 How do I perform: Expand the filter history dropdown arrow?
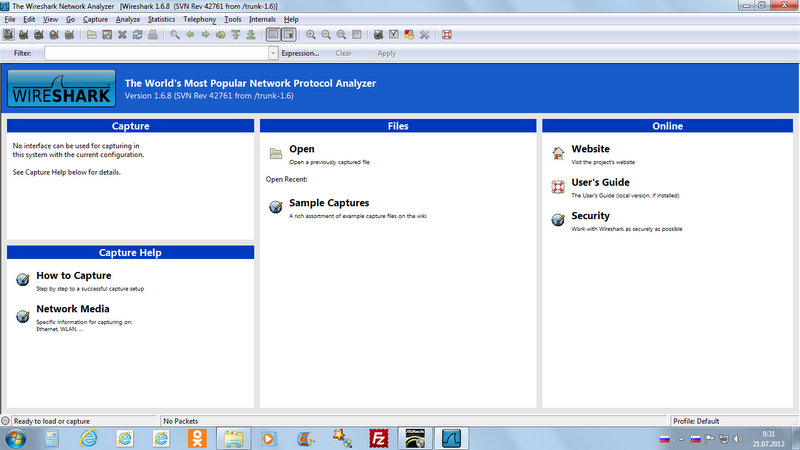click(x=273, y=53)
